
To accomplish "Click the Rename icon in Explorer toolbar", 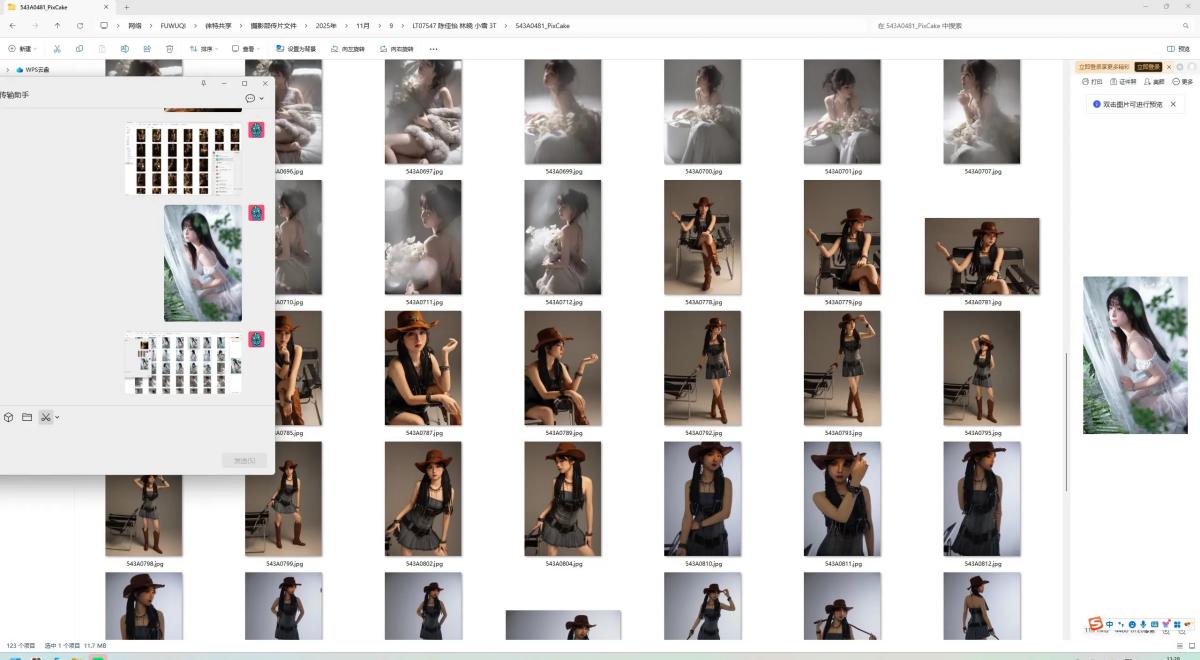I will (125, 48).
